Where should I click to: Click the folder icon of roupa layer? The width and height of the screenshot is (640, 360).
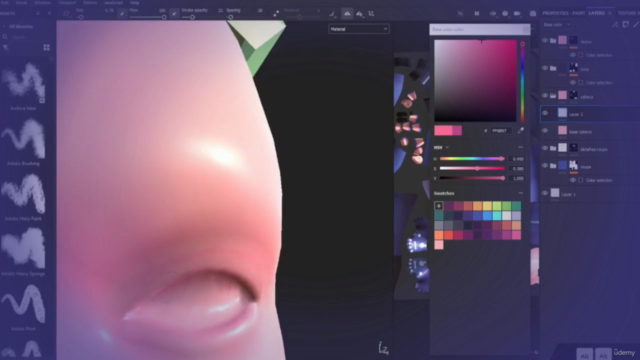point(553,166)
